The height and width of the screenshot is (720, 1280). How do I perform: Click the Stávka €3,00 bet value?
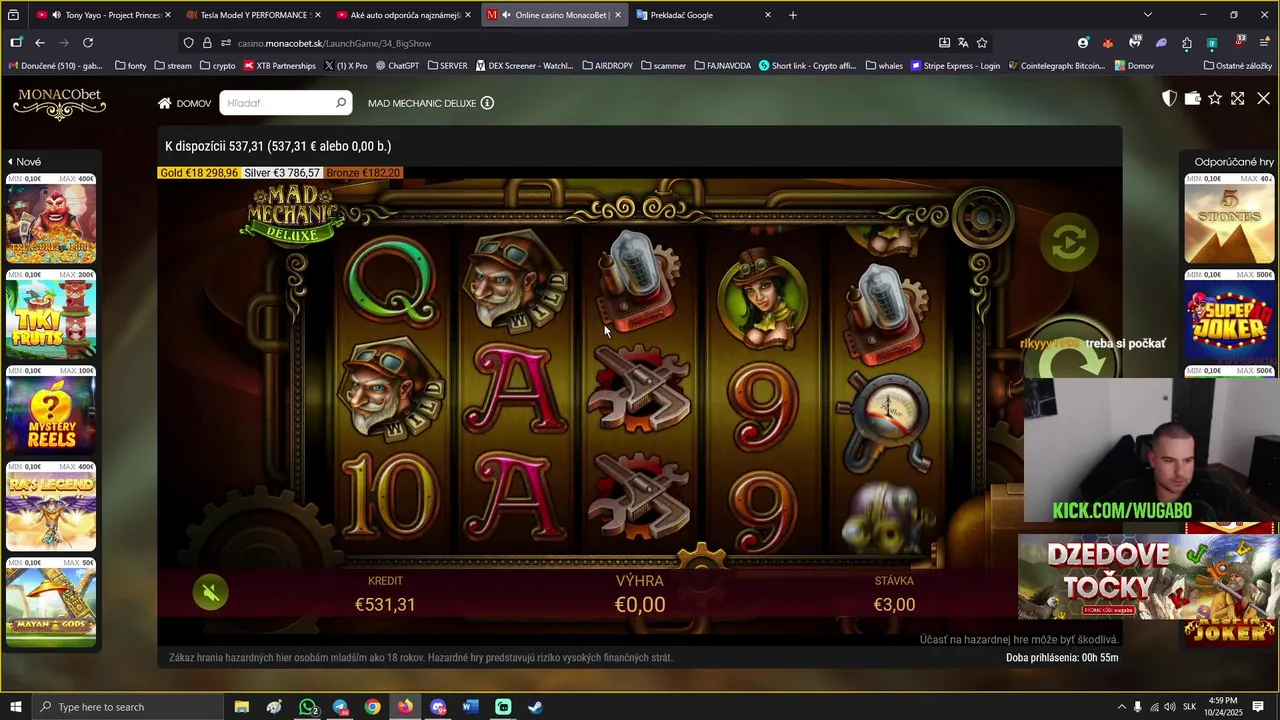(894, 604)
